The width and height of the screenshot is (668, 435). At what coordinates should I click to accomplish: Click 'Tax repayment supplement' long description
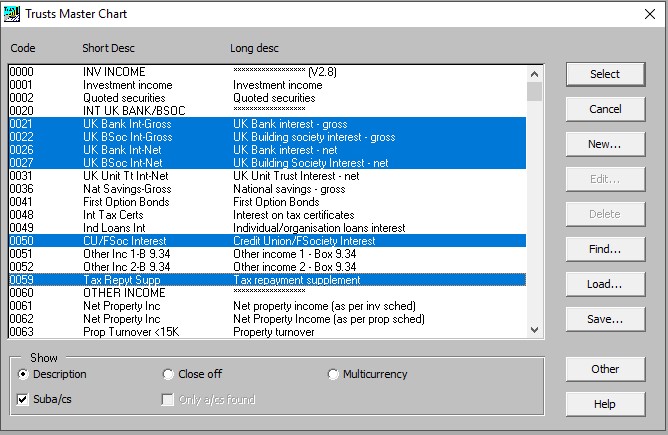click(297, 280)
